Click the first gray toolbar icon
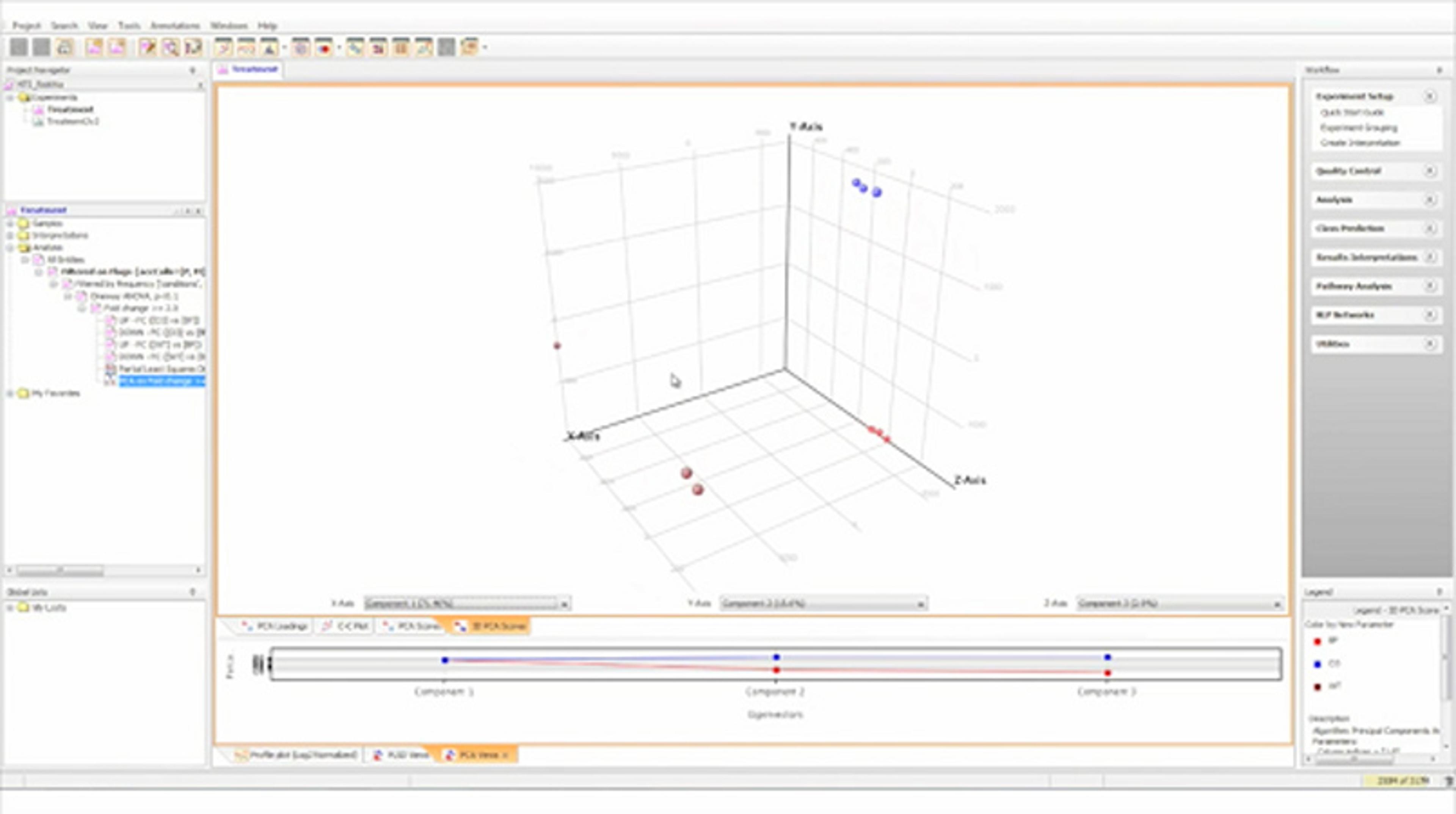The image size is (1456, 814). (x=19, y=47)
